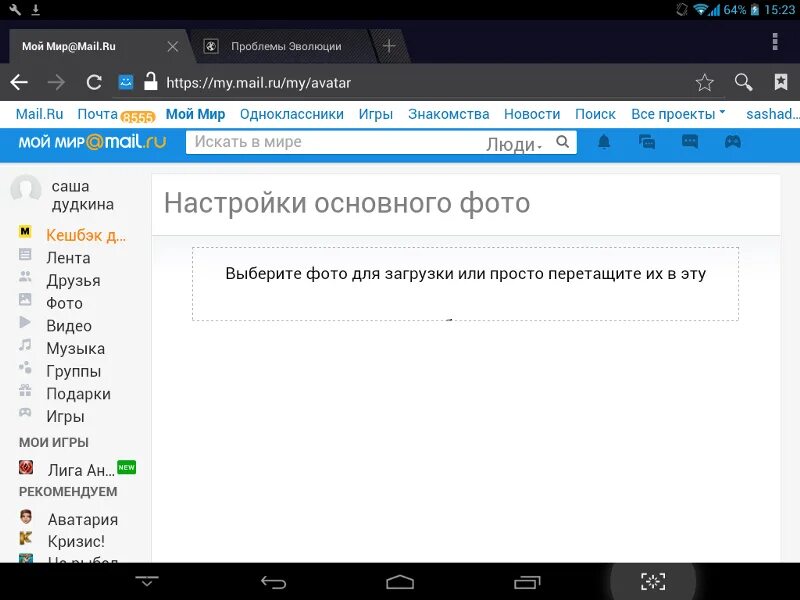Open Новости link
This screenshot has height=600, width=800.
[x=532, y=114]
